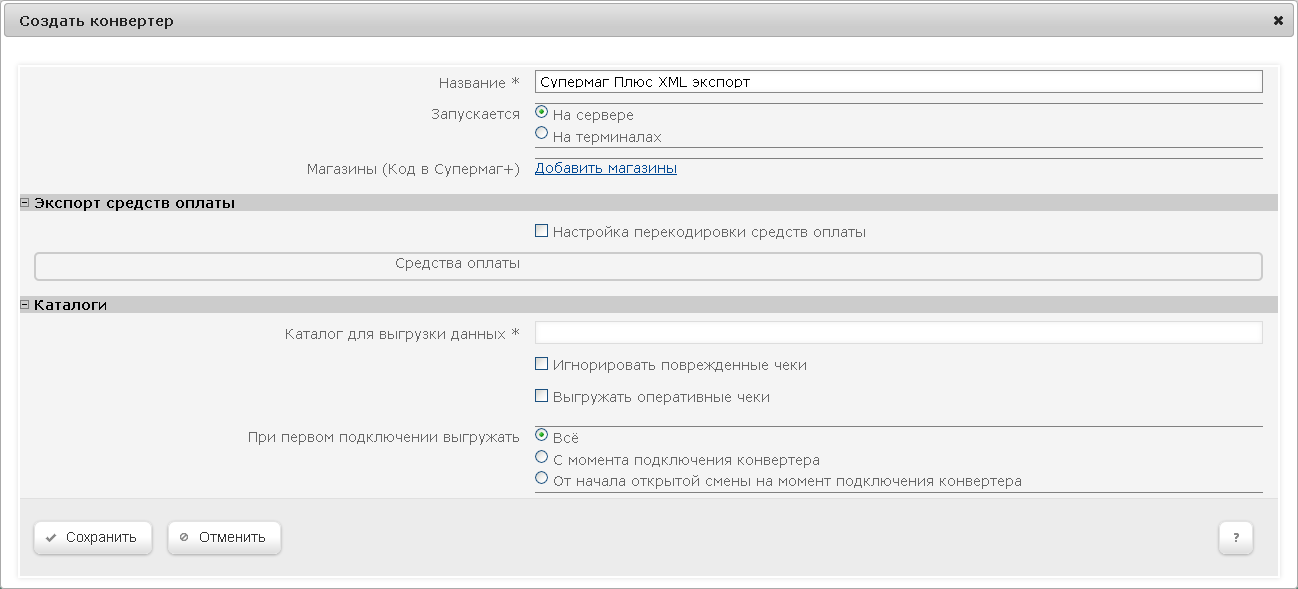Close the Создать конвертер dialog
Image resolution: width=1298 pixels, height=589 pixels.
(1278, 21)
